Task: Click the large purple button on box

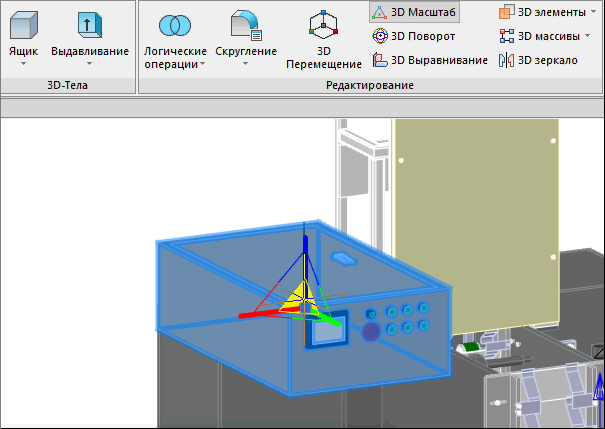Action: coord(371,331)
